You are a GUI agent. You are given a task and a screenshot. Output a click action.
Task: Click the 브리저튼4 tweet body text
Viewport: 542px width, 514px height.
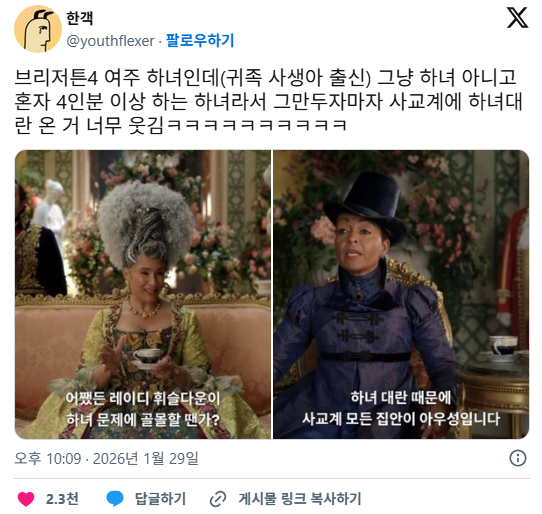coord(268,101)
